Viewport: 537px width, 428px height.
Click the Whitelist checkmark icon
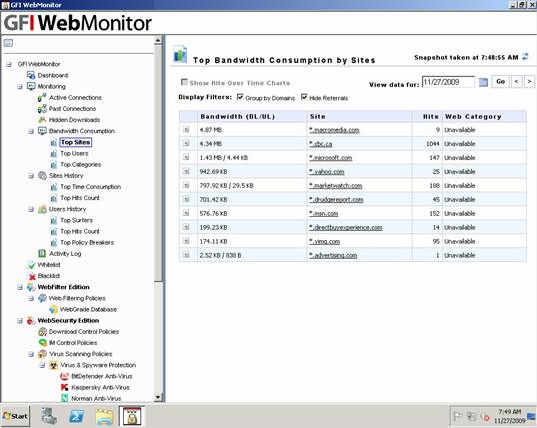click(x=32, y=265)
